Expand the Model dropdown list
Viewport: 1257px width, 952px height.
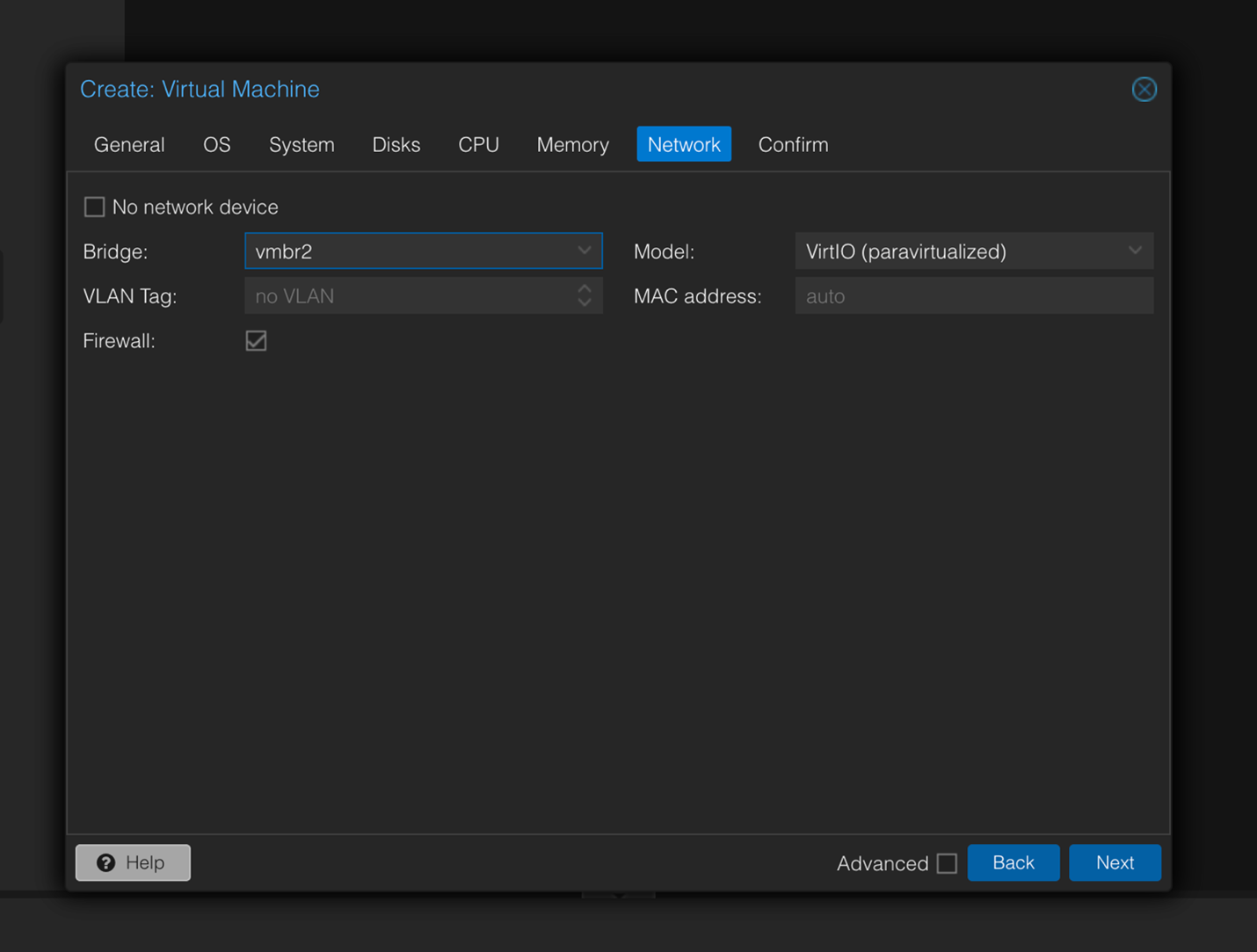[x=1135, y=251]
